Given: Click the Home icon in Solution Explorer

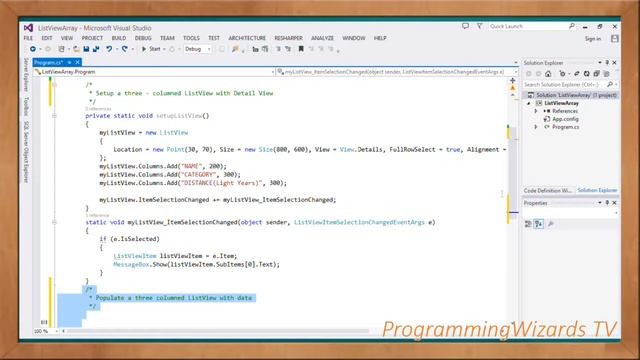Looking at the screenshot, I should 548,74.
